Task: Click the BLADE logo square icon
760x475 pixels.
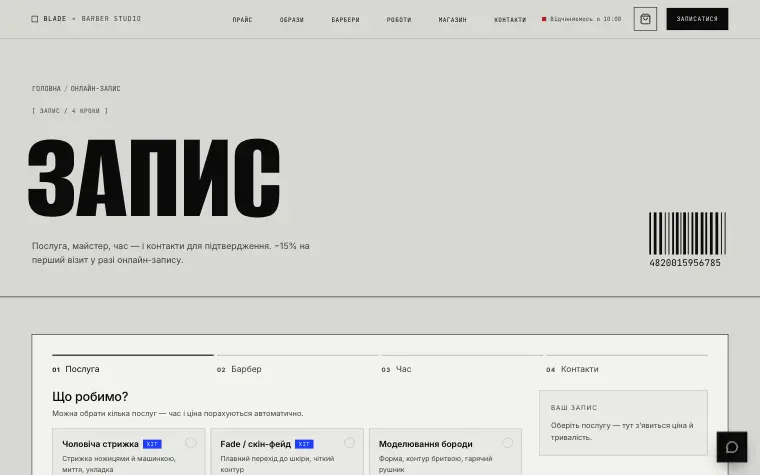Action: (34, 19)
